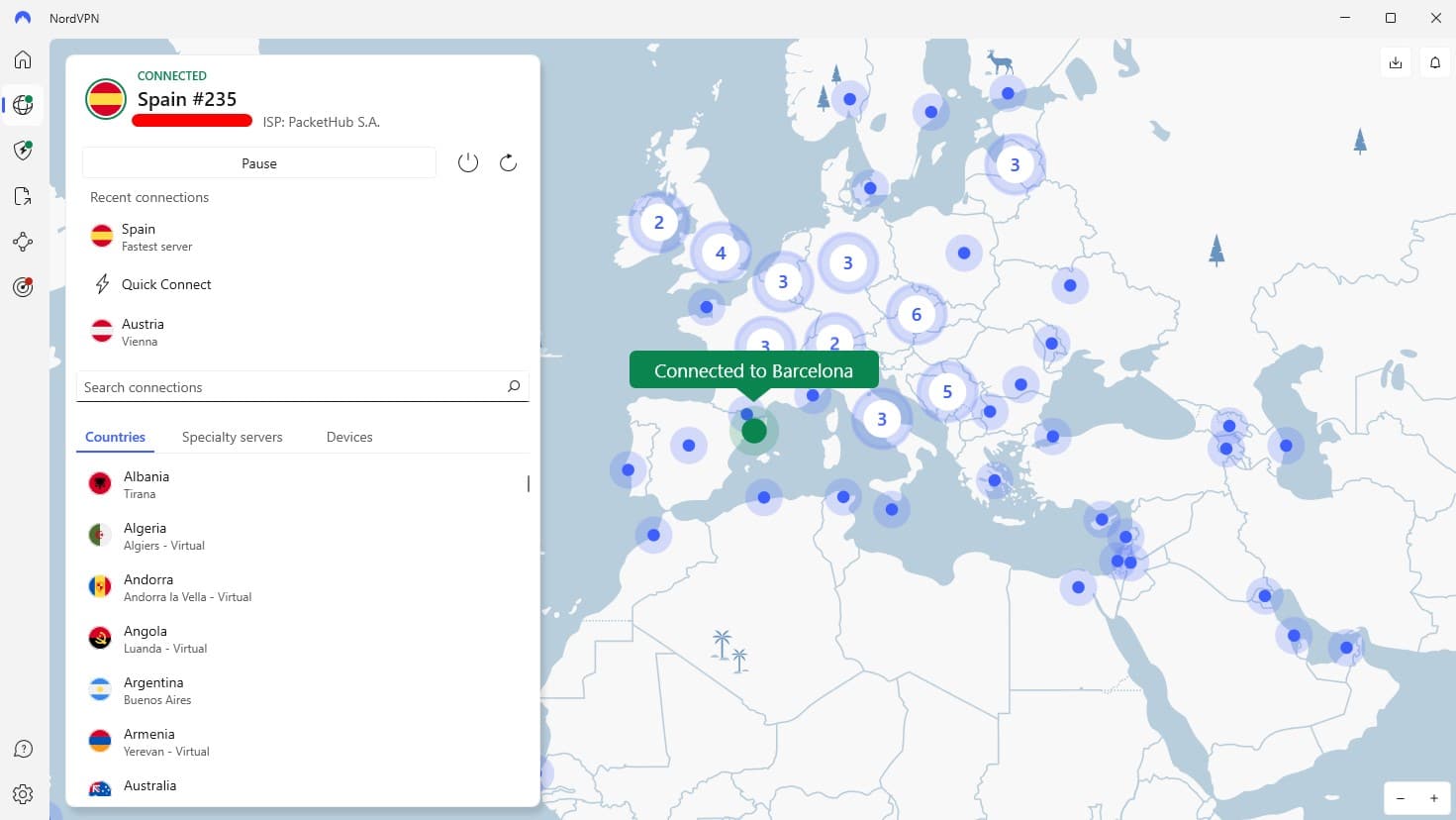Click the Austria flag icon
The width and height of the screenshot is (1456, 820).
pyautogui.click(x=102, y=331)
